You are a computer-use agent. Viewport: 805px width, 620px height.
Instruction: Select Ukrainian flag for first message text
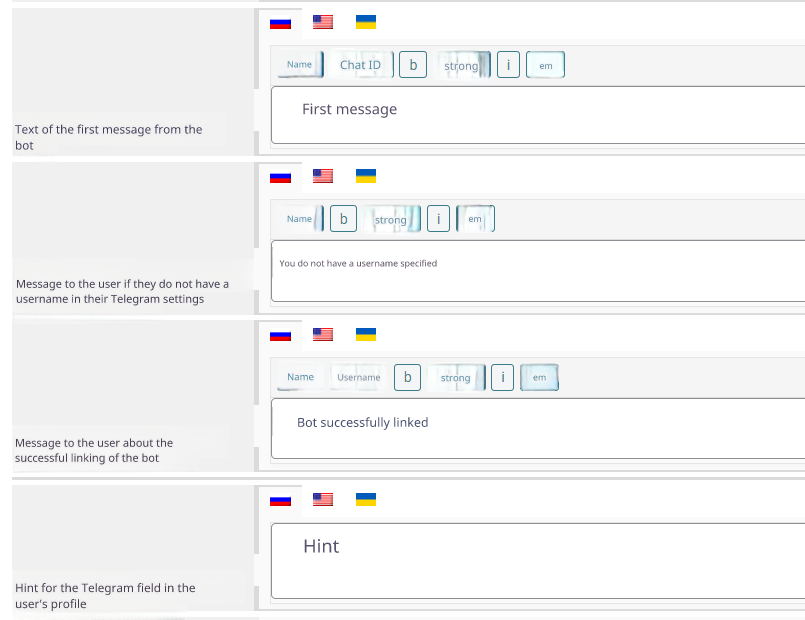[366, 22]
